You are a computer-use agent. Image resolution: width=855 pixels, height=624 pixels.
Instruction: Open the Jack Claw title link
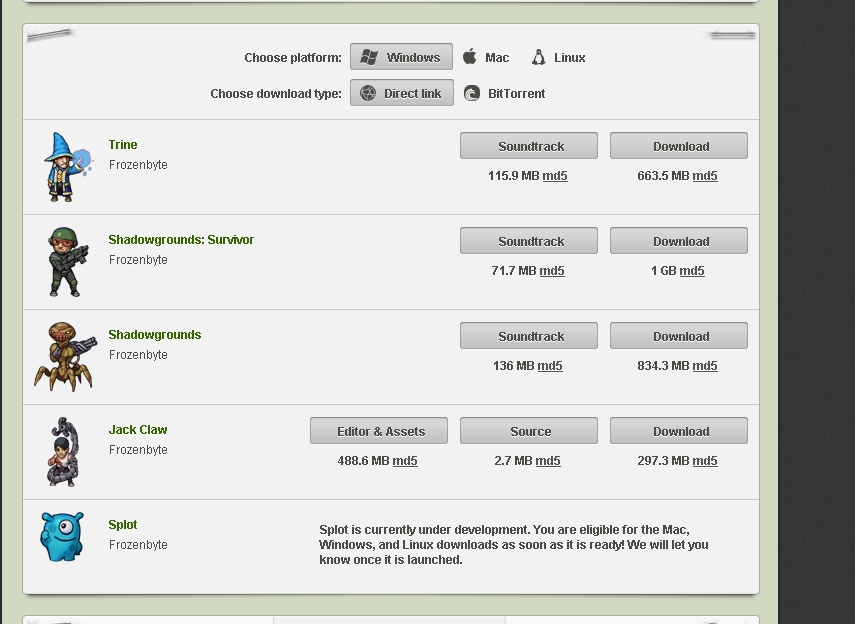pos(138,429)
